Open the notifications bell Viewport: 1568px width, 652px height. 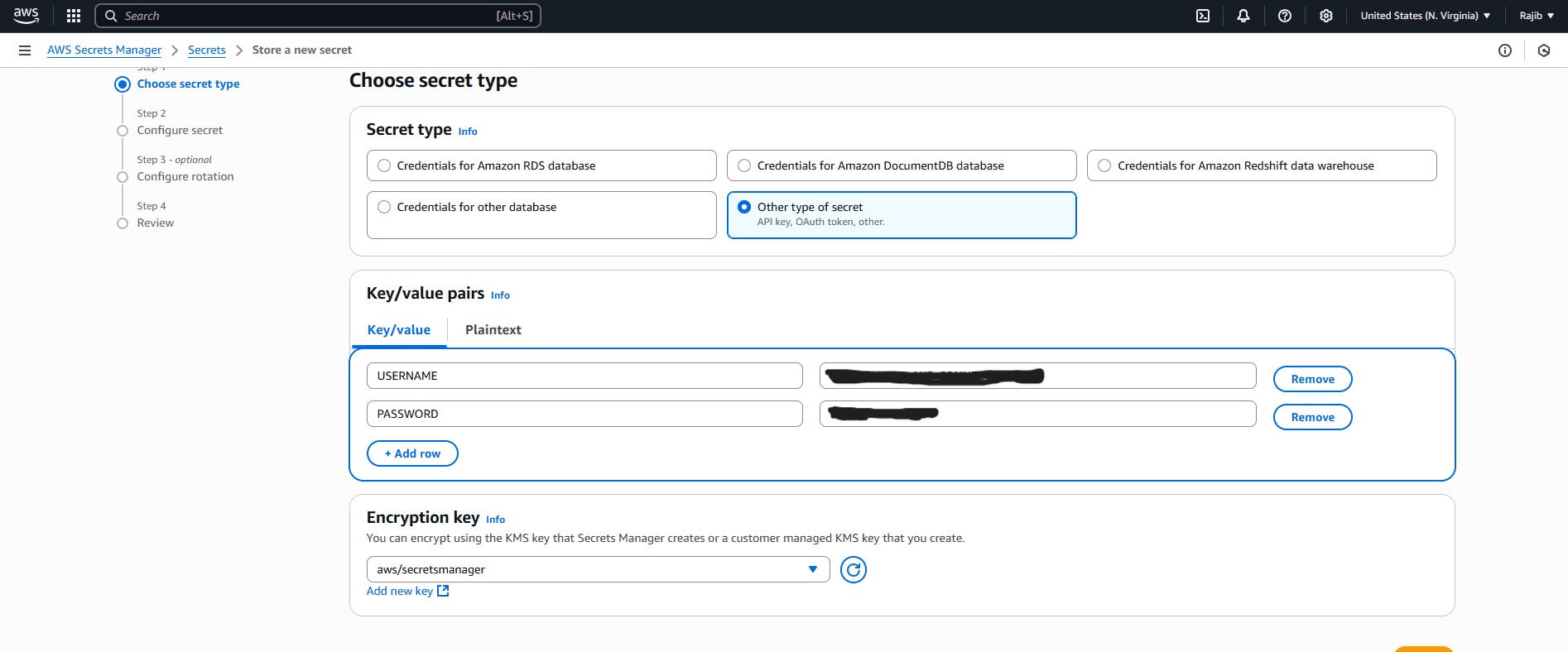1243,16
